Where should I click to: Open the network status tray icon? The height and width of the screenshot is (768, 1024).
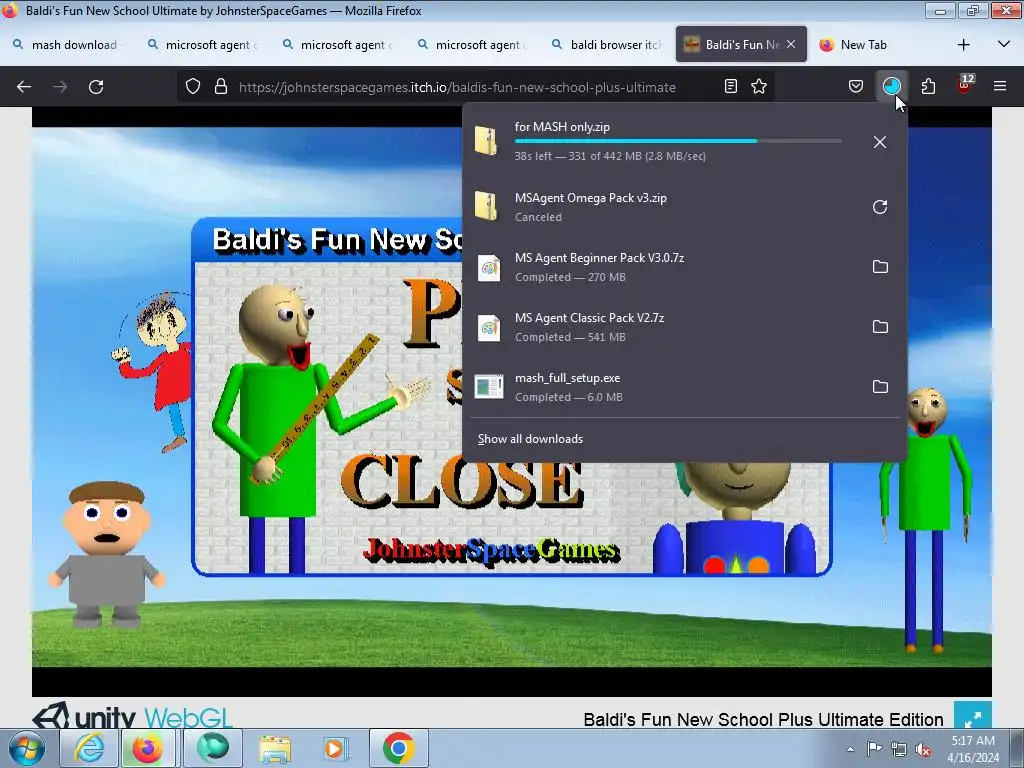[899, 749]
